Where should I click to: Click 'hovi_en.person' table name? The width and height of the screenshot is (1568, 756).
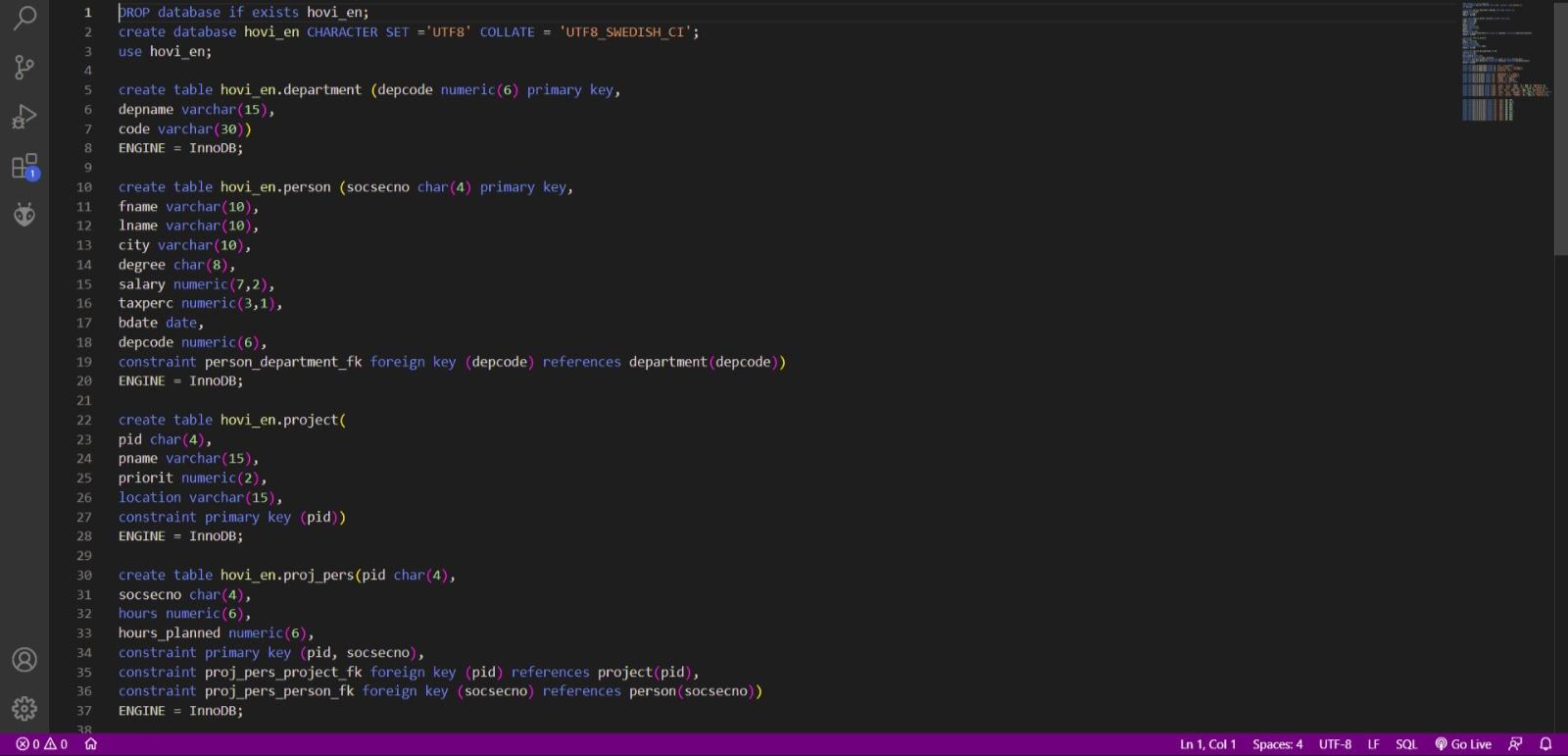pos(275,187)
